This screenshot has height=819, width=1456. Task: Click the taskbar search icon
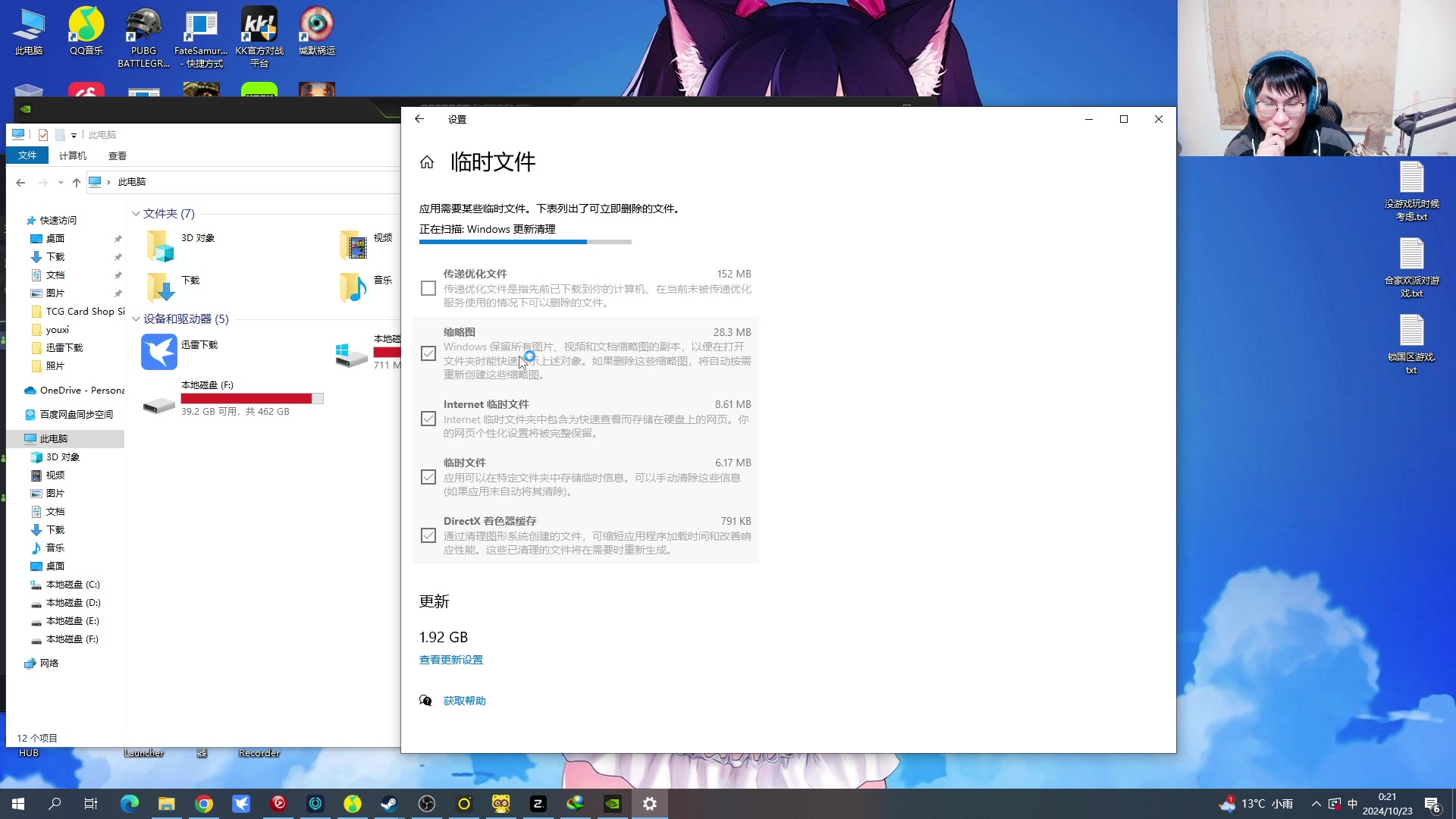click(55, 804)
